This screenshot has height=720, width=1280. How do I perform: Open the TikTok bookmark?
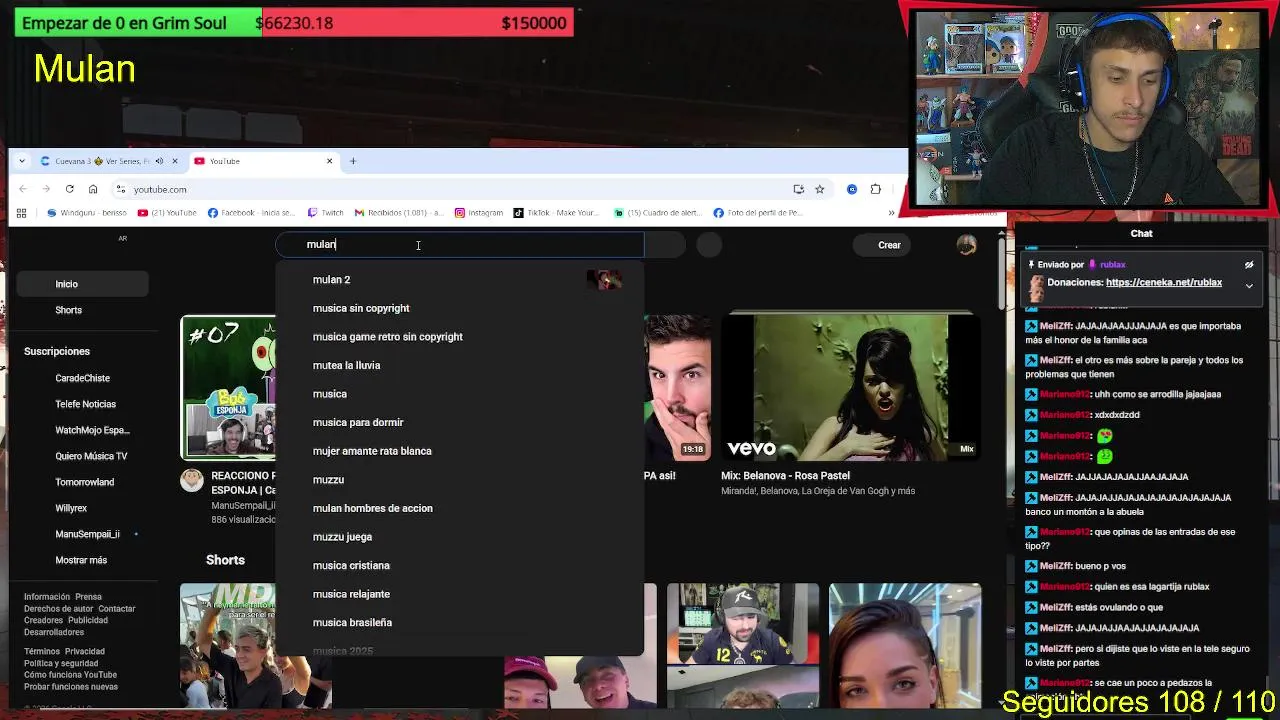556,213
